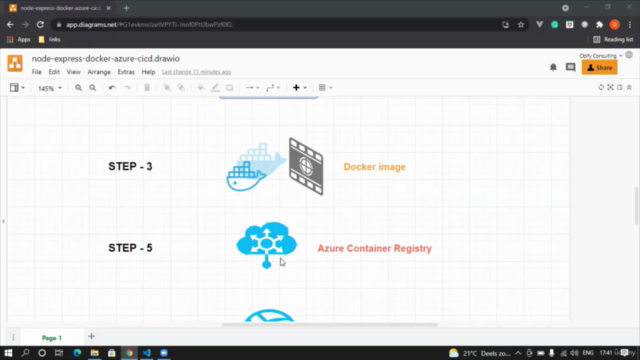The width and height of the screenshot is (640, 360).
Task: Bring shape to front
Action: point(167,88)
